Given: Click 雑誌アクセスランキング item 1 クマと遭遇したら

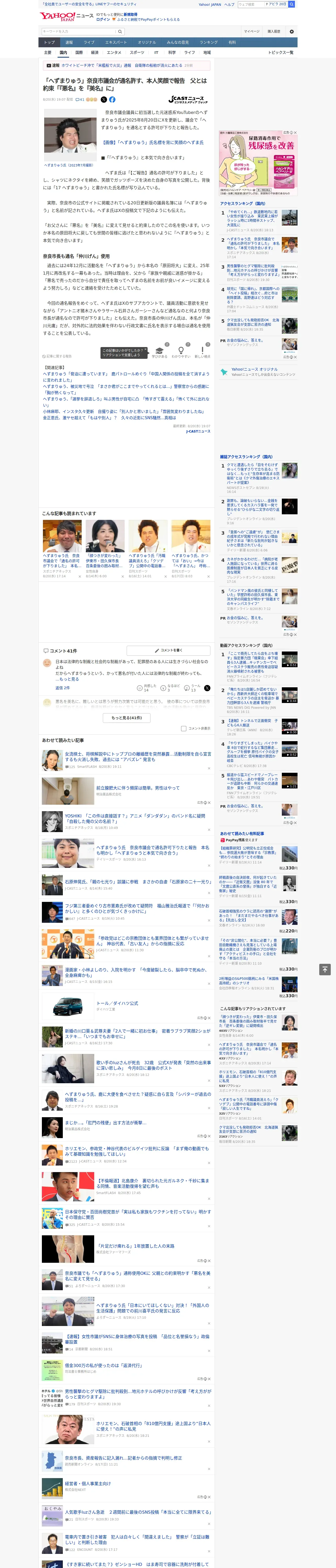Looking at the screenshot, I should click(253, 473).
